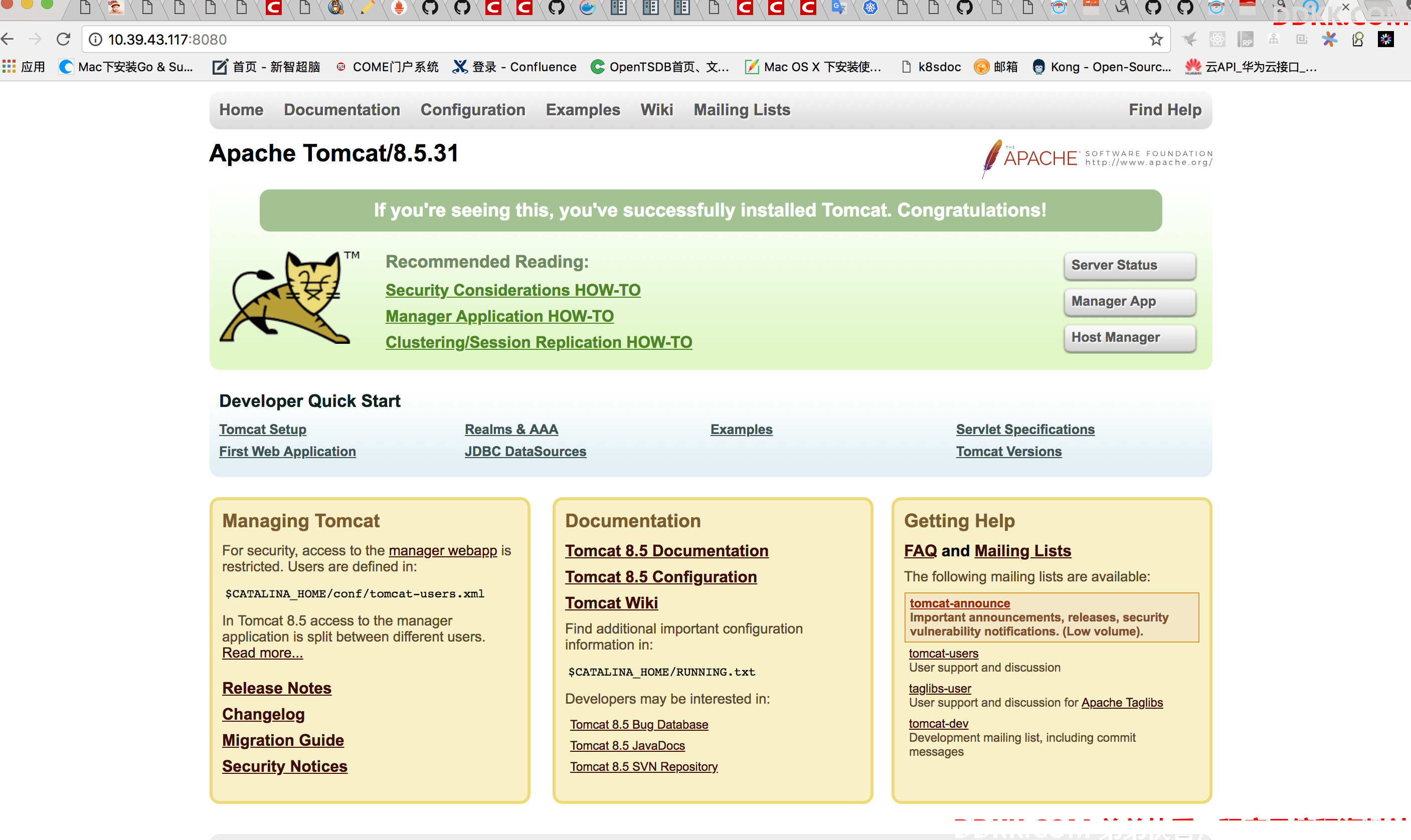Open the colorful crossed-sticks extension icon

pyautogui.click(x=1329, y=39)
